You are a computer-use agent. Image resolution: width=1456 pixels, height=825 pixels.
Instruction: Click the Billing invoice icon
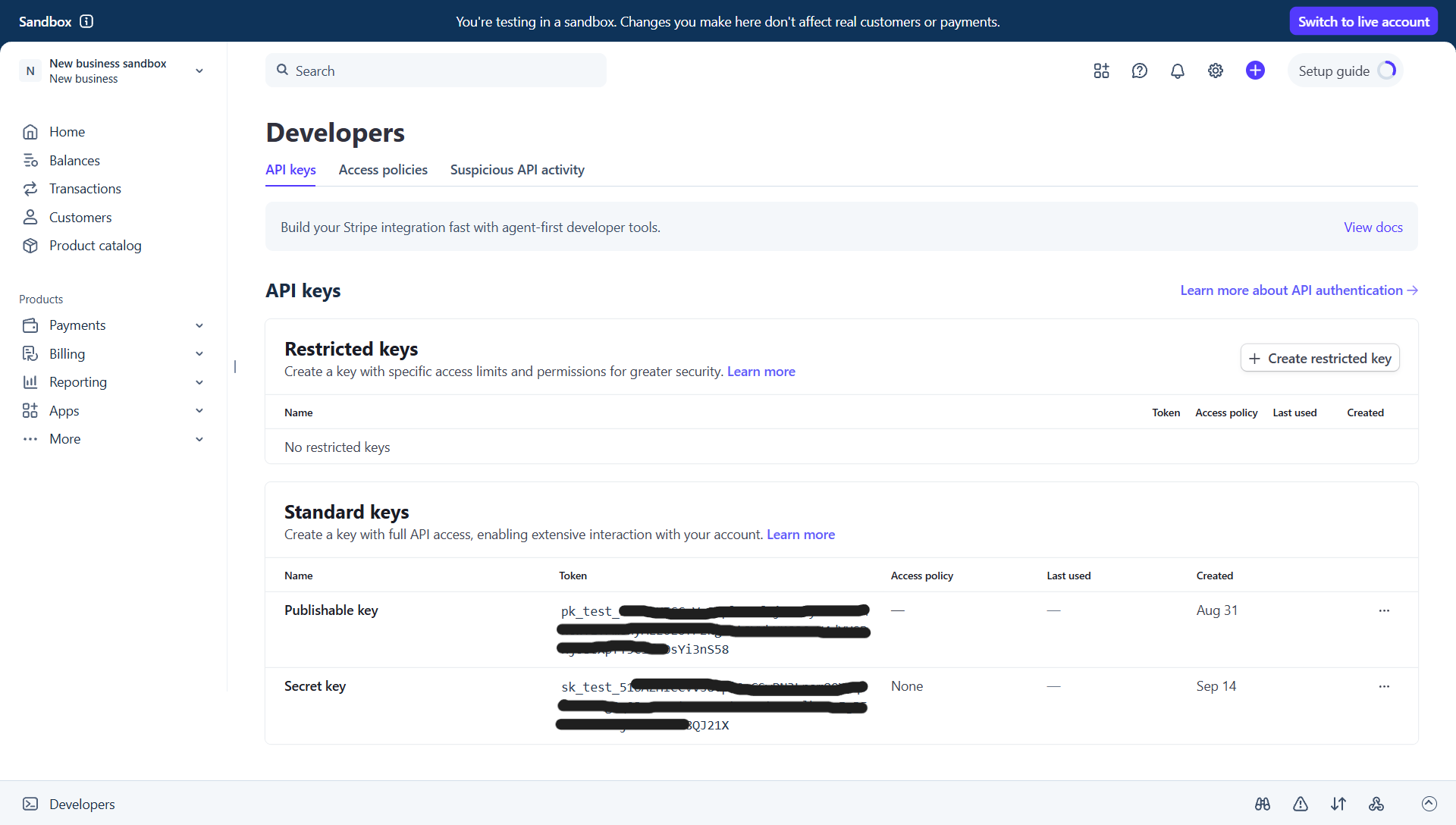point(30,354)
